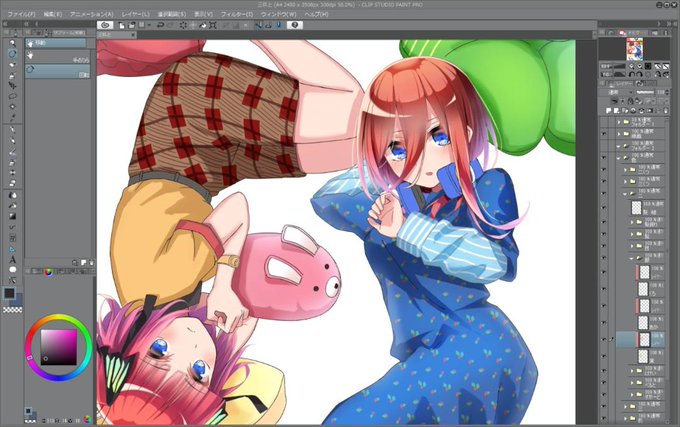Hide the 線画 folder with eye icon

pyautogui.click(x=604, y=134)
